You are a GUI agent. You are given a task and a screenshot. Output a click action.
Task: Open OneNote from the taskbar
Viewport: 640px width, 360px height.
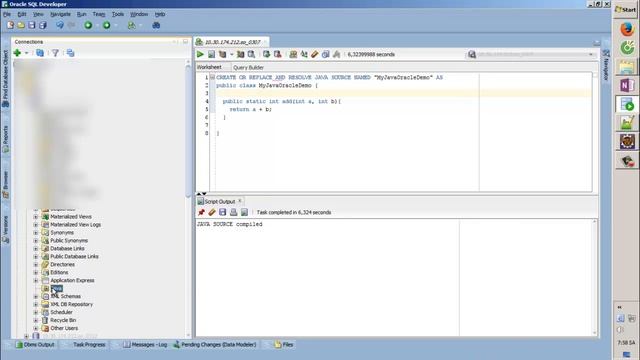pyautogui.click(x=627, y=85)
